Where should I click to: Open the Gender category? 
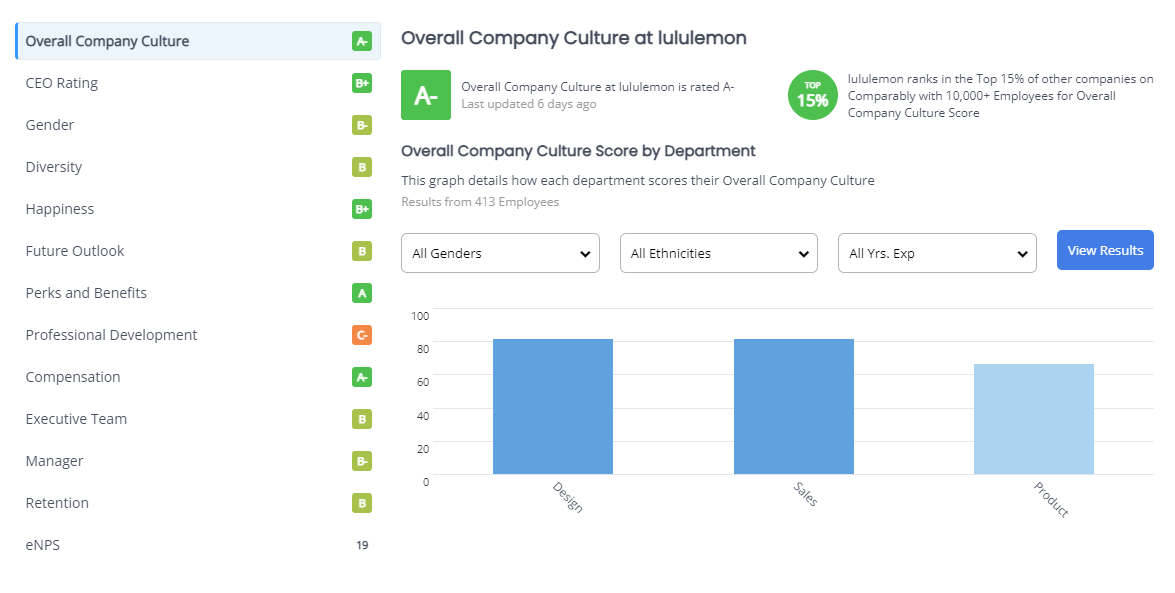(x=198, y=125)
